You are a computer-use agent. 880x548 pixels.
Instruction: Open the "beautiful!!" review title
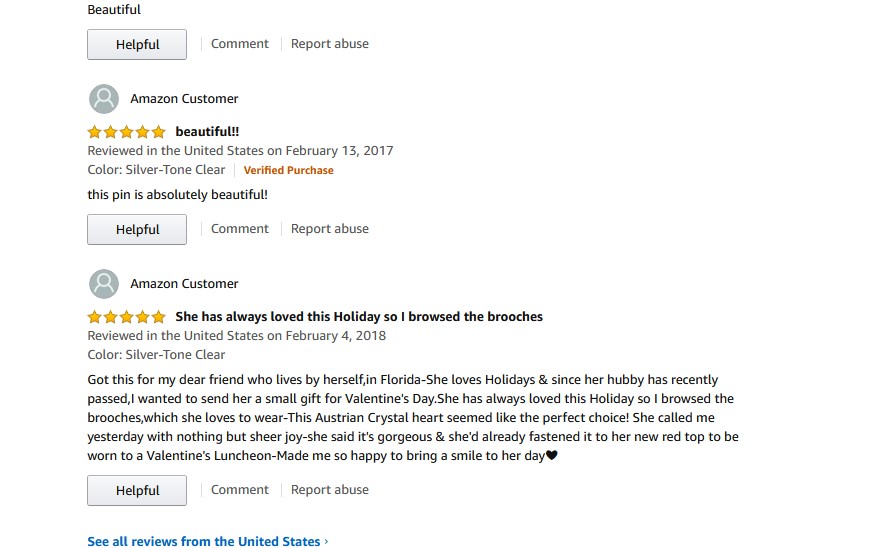[x=207, y=132]
